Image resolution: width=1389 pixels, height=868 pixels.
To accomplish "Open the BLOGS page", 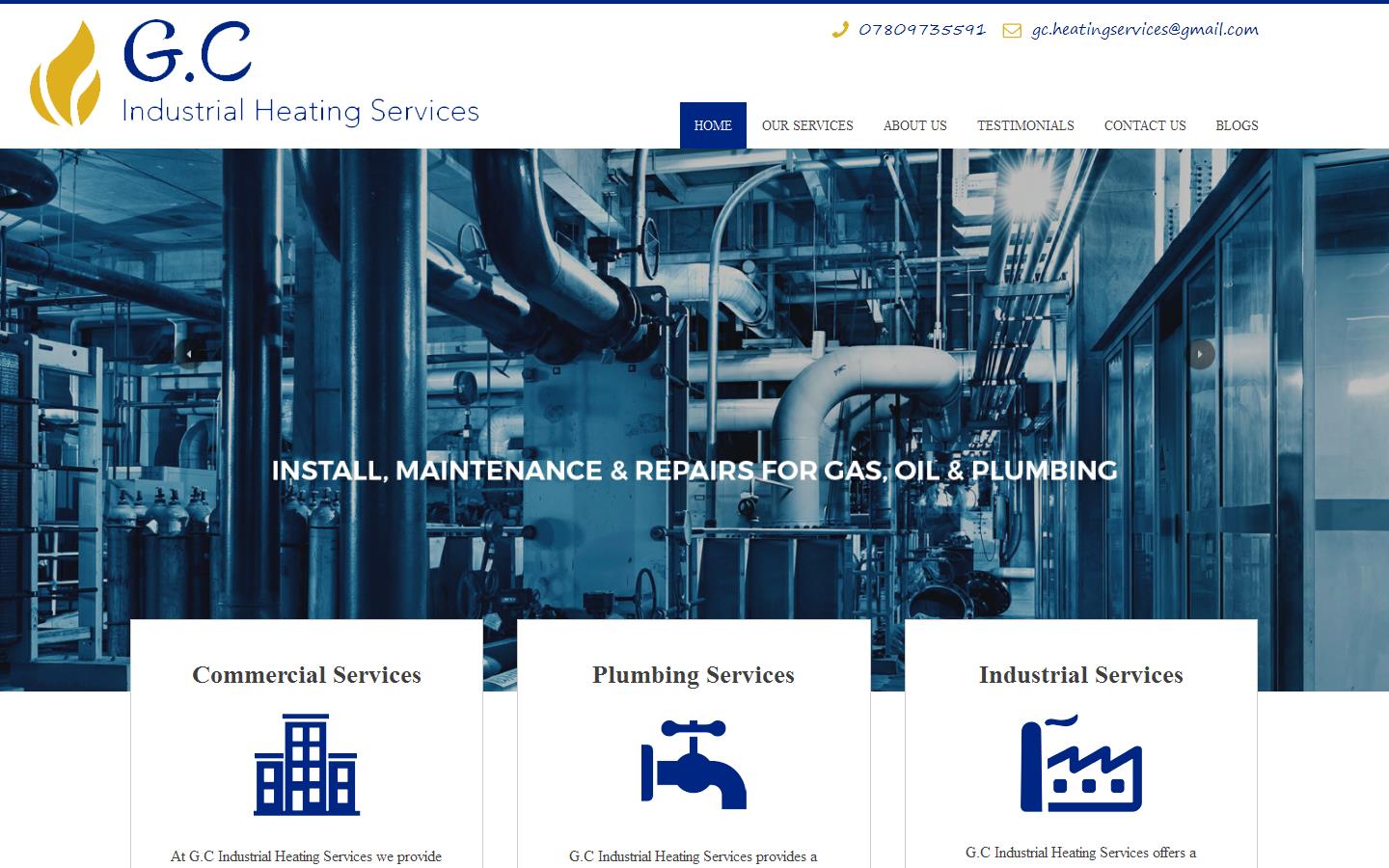I will [1237, 125].
